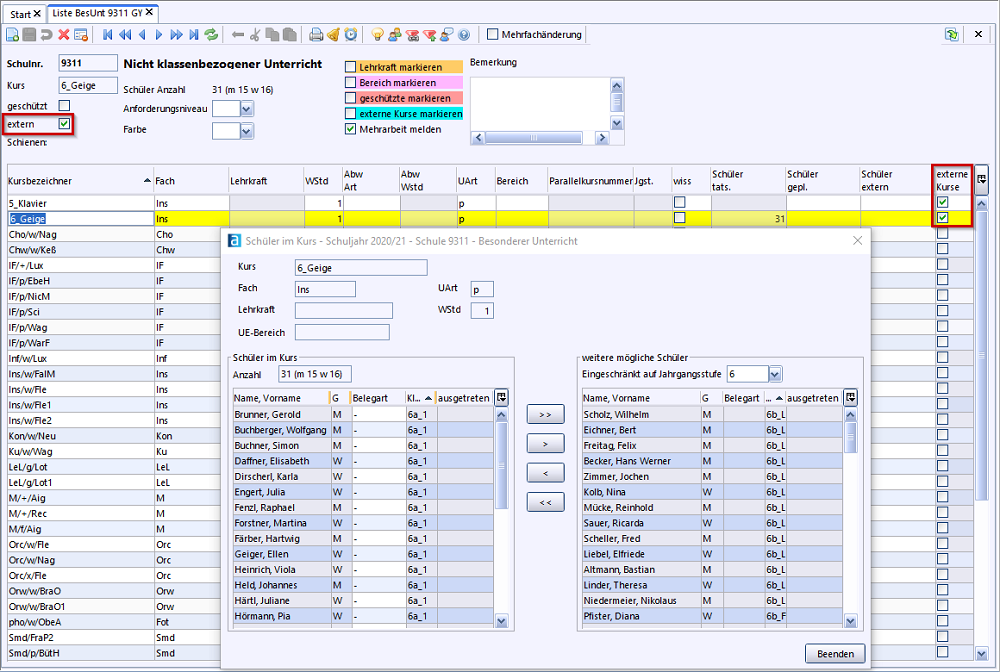Screen dimensions: 1000x672
Task: Go to previous record arrow
Action: tap(142, 34)
